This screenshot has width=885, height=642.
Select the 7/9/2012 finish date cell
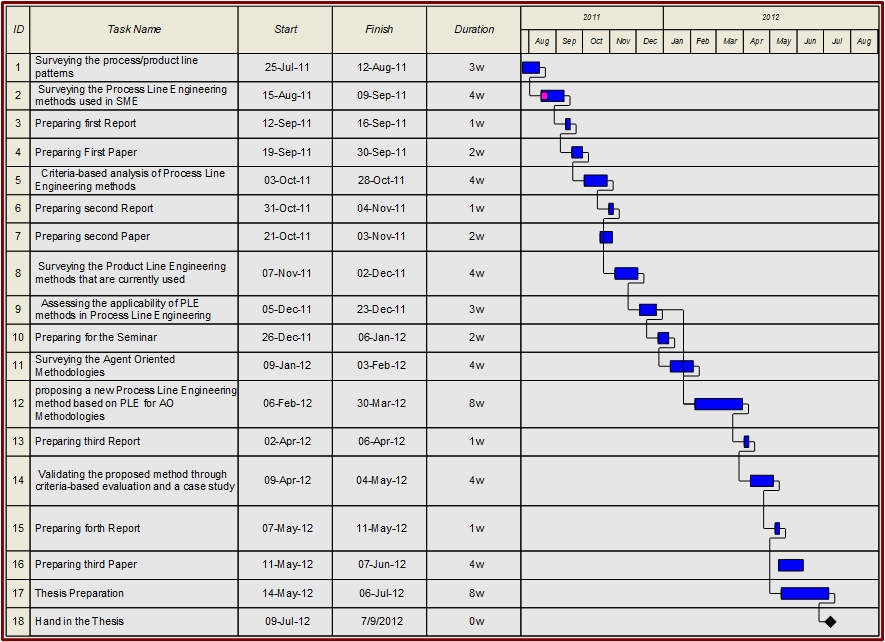[381, 621]
